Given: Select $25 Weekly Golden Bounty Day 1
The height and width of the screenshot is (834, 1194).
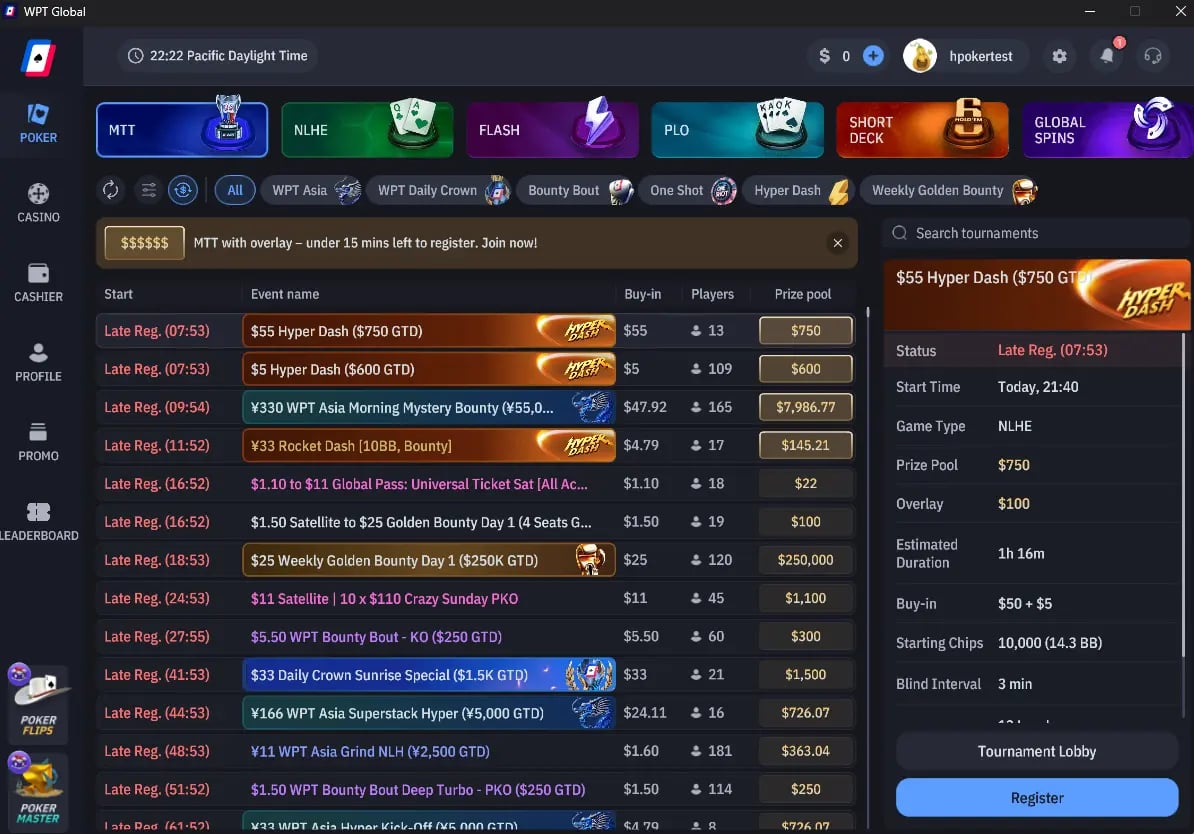Looking at the screenshot, I should point(475,560).
